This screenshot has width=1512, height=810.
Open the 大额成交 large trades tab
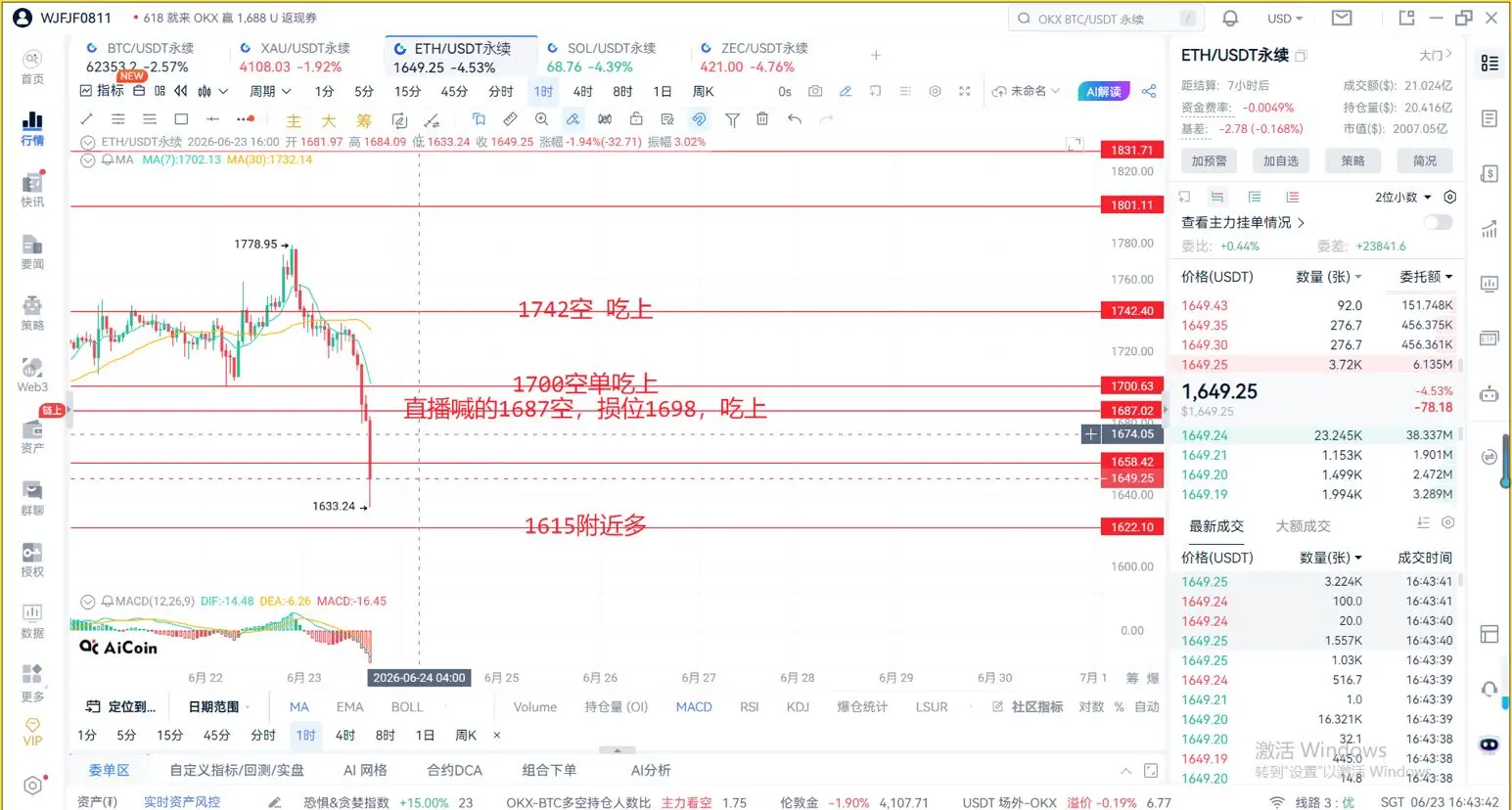click(x=1303, y=526)
